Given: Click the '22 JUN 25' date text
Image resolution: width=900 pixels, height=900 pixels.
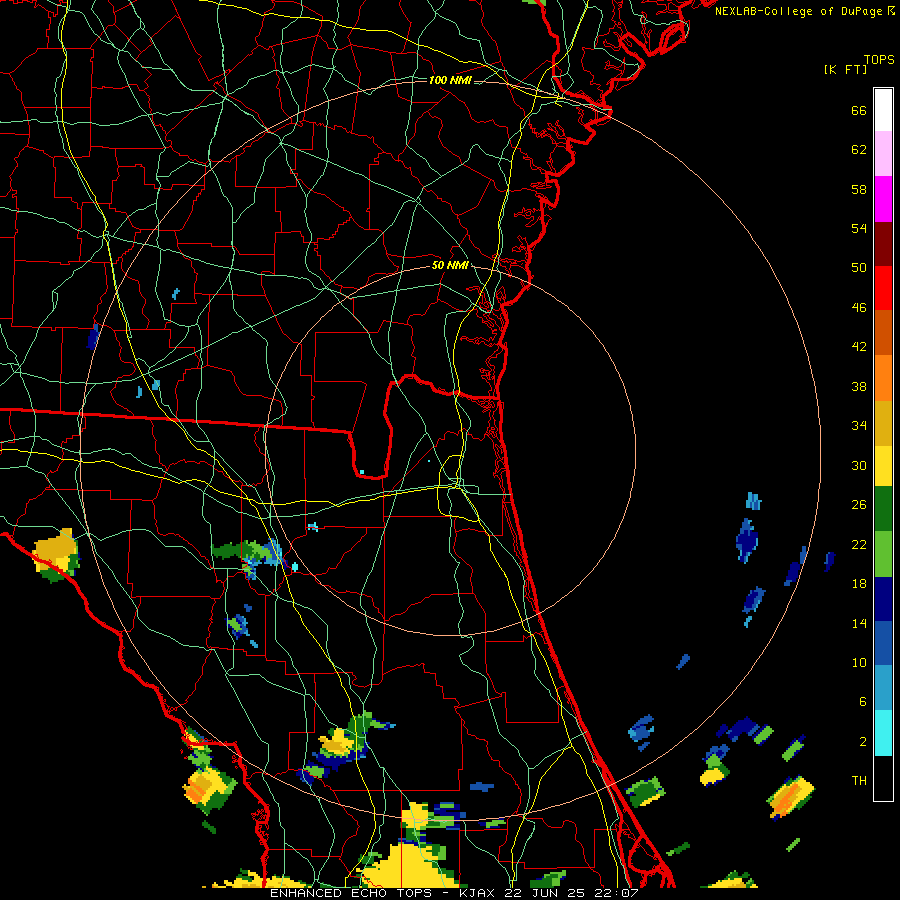Looking at the screenshot, I should (x=546, y=893).
